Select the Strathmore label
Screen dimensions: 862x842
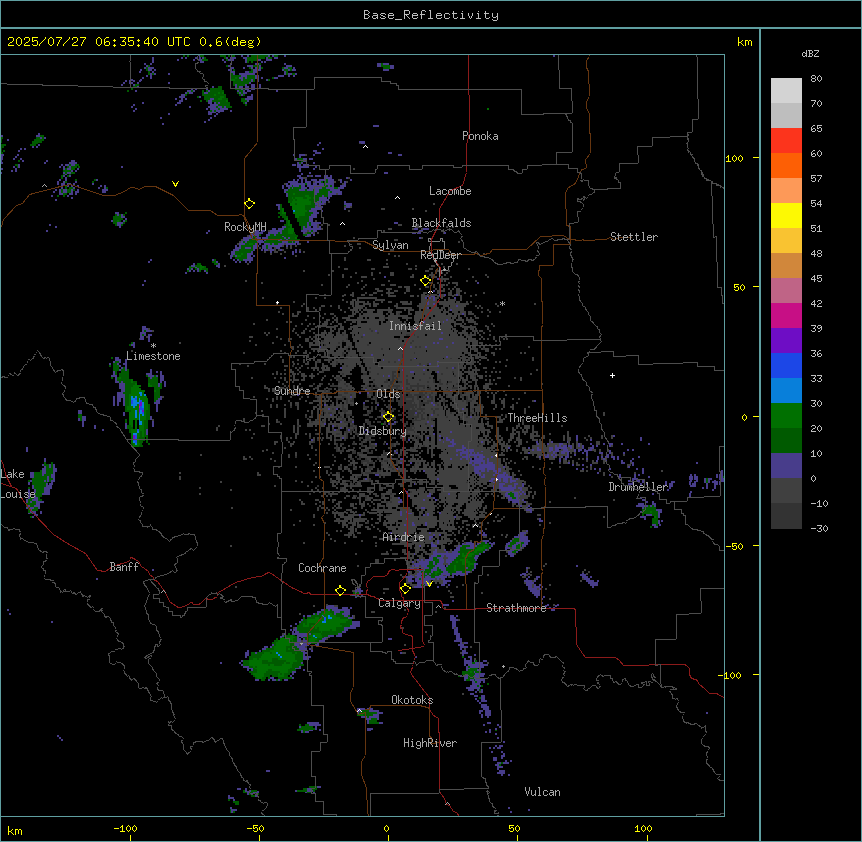[516, 608]
